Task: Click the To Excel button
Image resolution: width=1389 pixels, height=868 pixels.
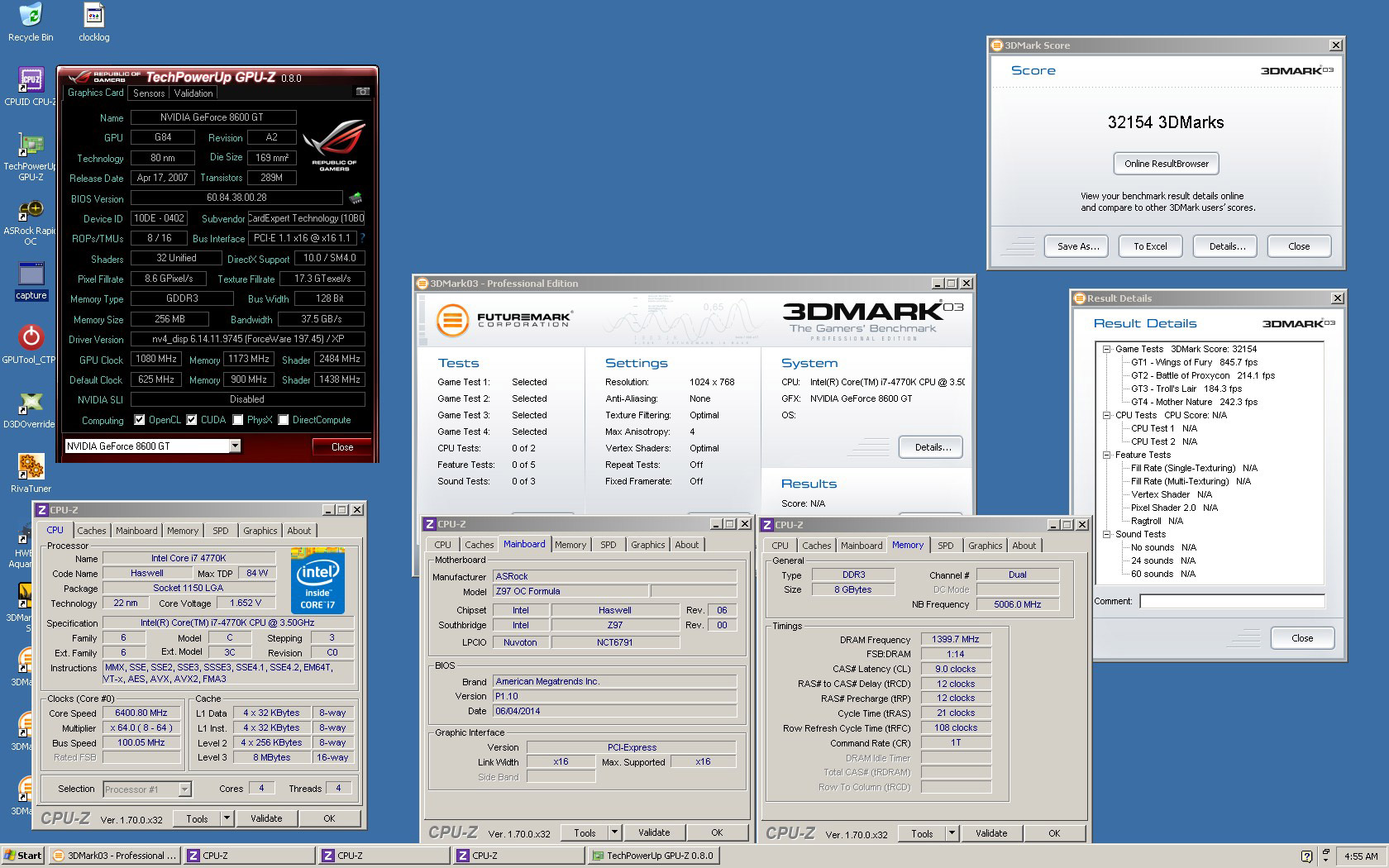Action: pyautogui.click(x=1150, y=246)
